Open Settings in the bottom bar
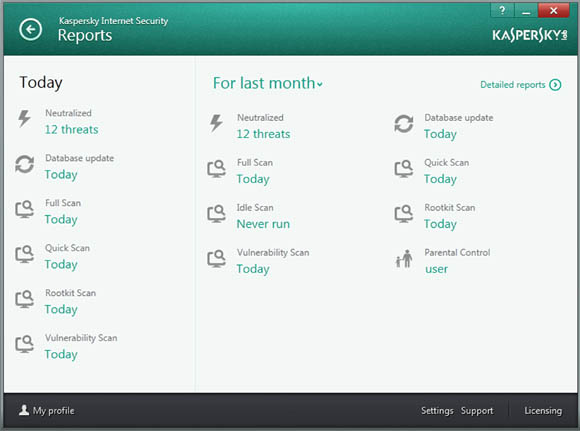Image resolution: width=580 pixels, height=431 pixels. click(x=437, y=411)
